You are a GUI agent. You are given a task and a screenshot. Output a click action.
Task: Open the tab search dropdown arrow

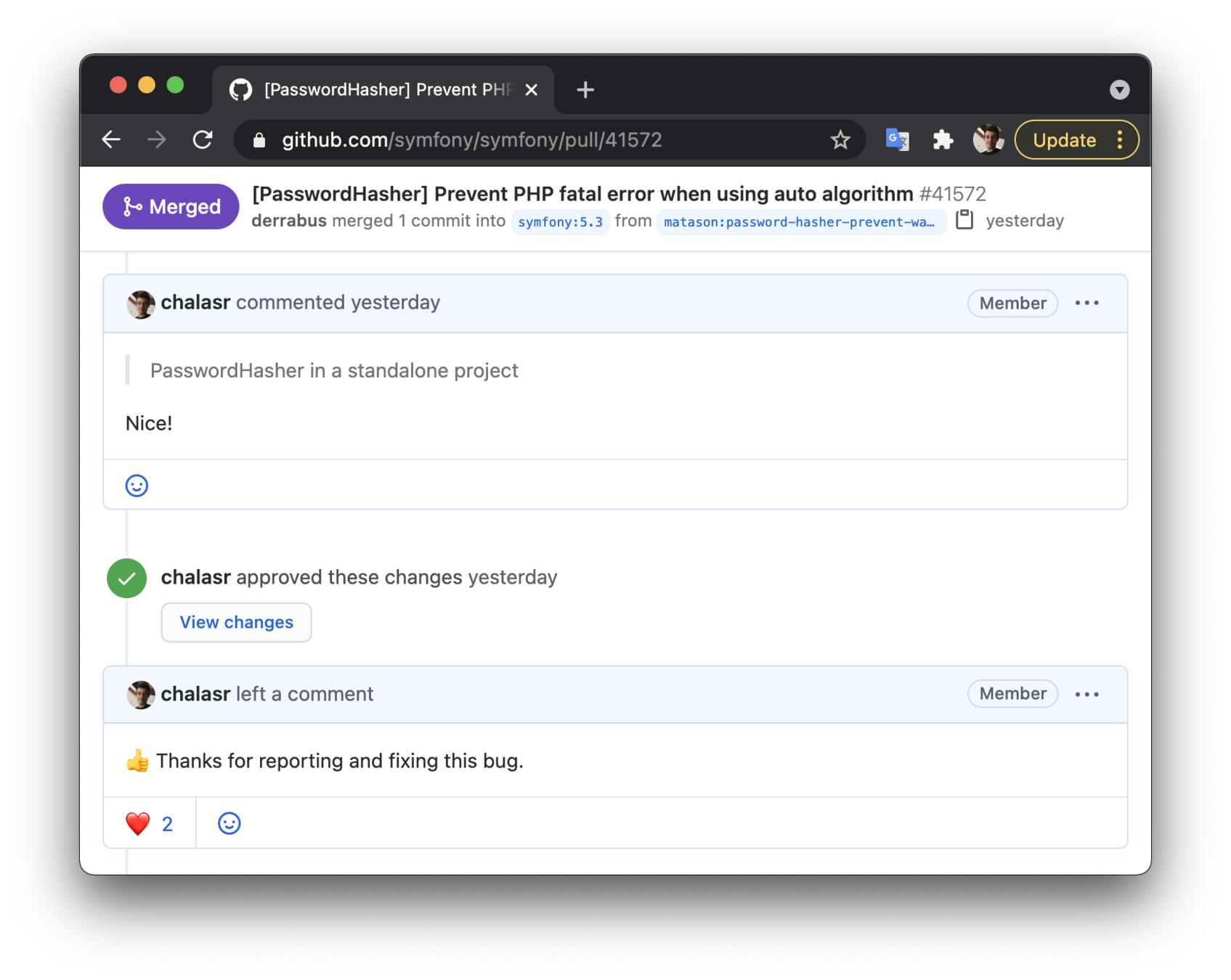1119,89
